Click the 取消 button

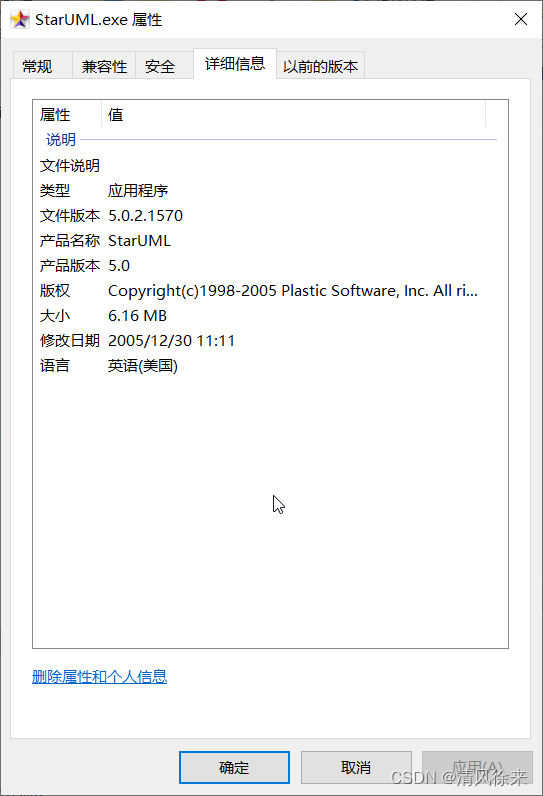(x=356, y=768)
